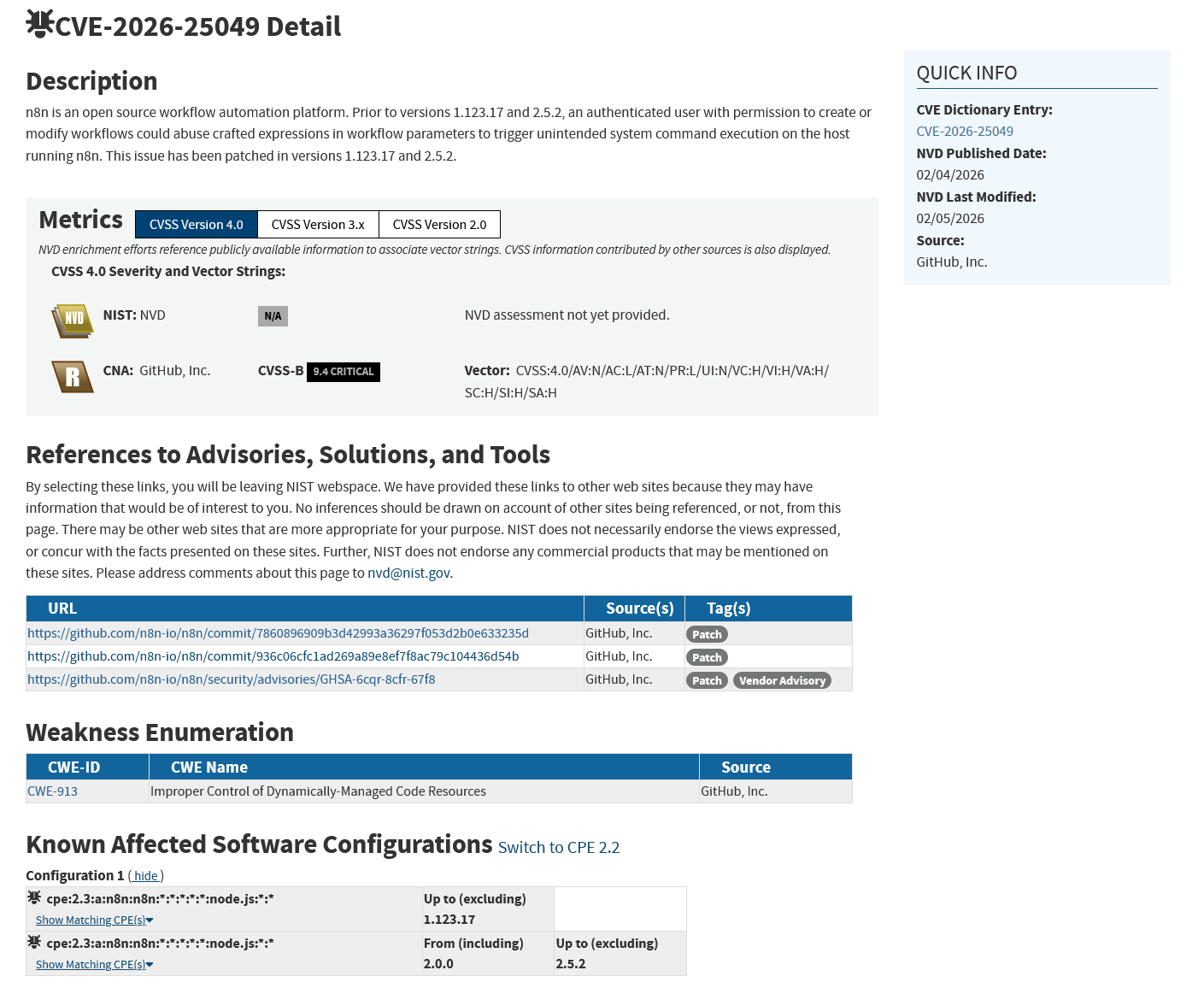1204x988 pixels.
Task: Click the 9.4 CRITICAL CVSS-B score badge
Action: coord(344,372)
